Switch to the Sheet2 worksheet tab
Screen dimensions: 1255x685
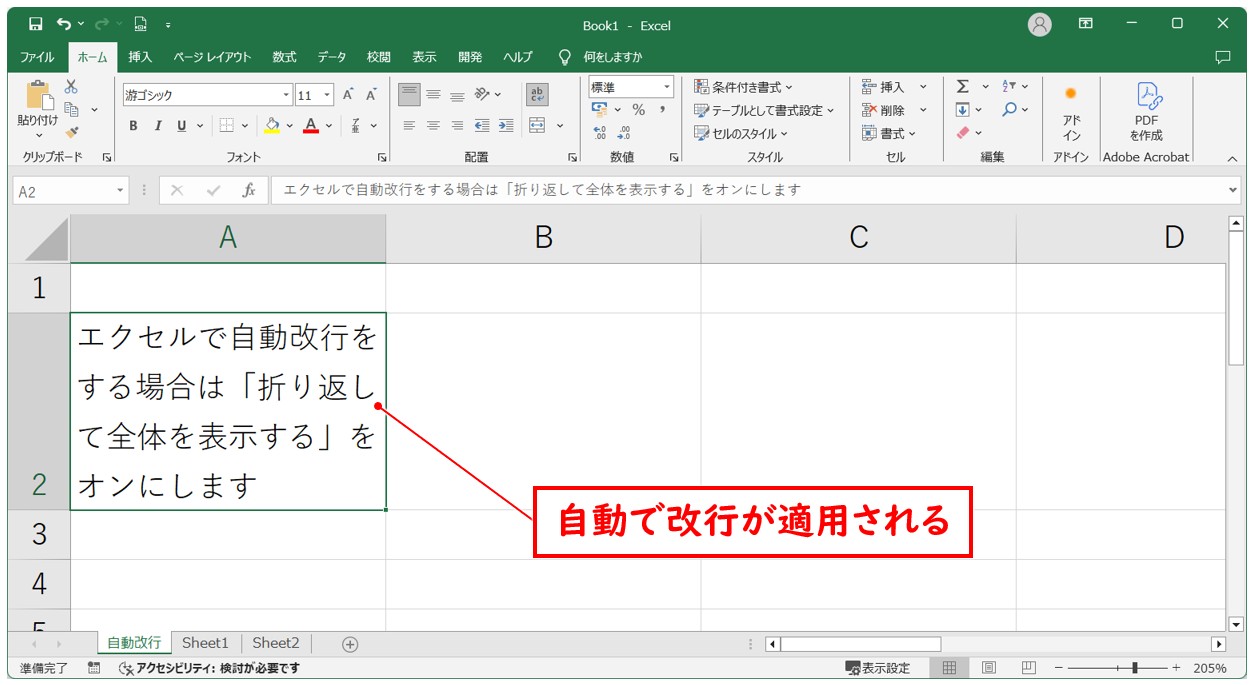point(275,643)
